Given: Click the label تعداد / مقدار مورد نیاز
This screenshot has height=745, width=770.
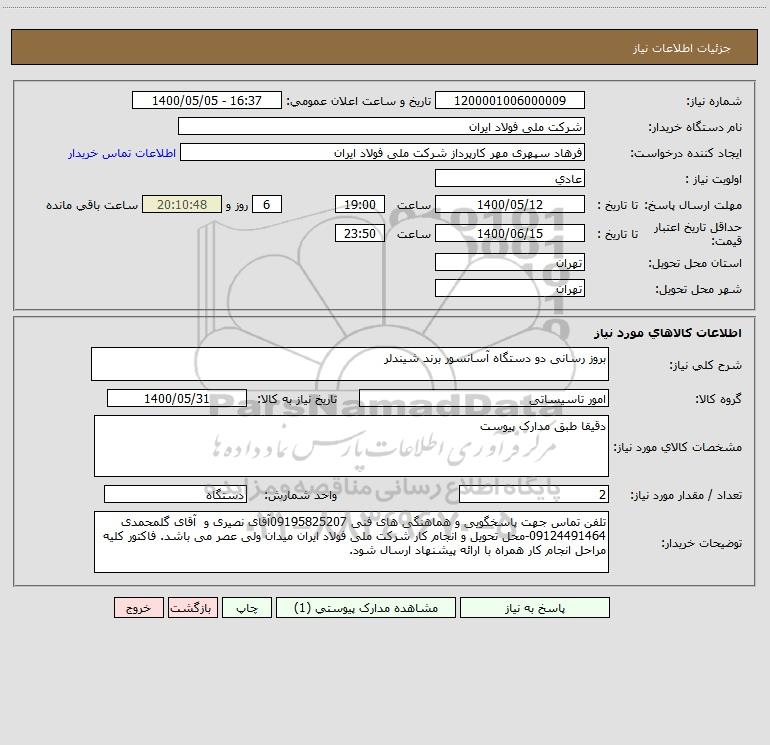Looking at the screenshot, I should click(686, 495).
